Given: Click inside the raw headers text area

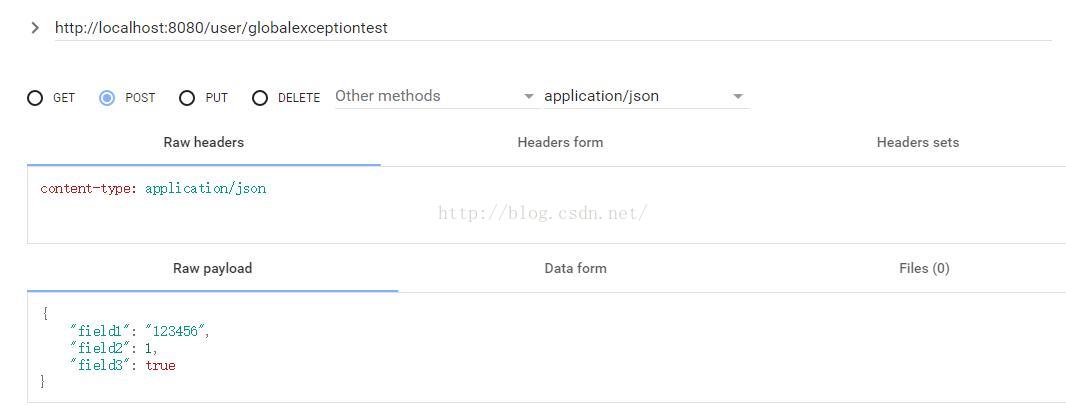Looking at the screenshot, I should coord(547,205).
